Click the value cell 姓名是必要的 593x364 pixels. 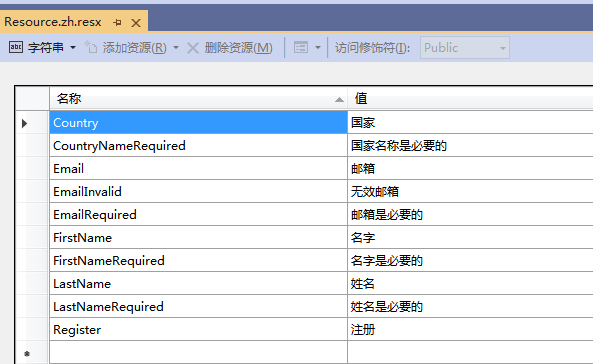click(470, 306)
